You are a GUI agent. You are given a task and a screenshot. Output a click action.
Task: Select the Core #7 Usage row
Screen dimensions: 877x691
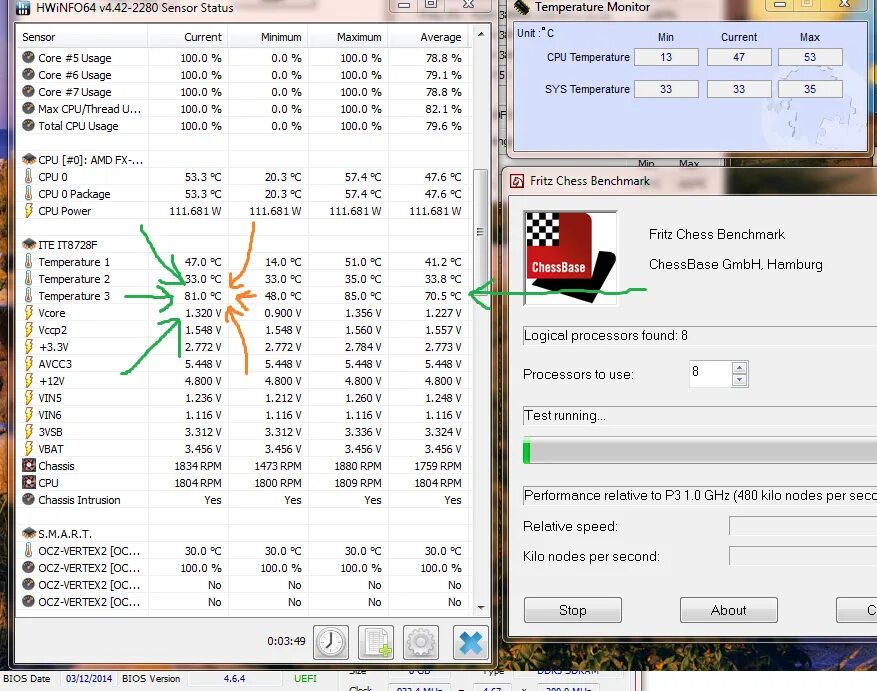click(x=243, y=92)
